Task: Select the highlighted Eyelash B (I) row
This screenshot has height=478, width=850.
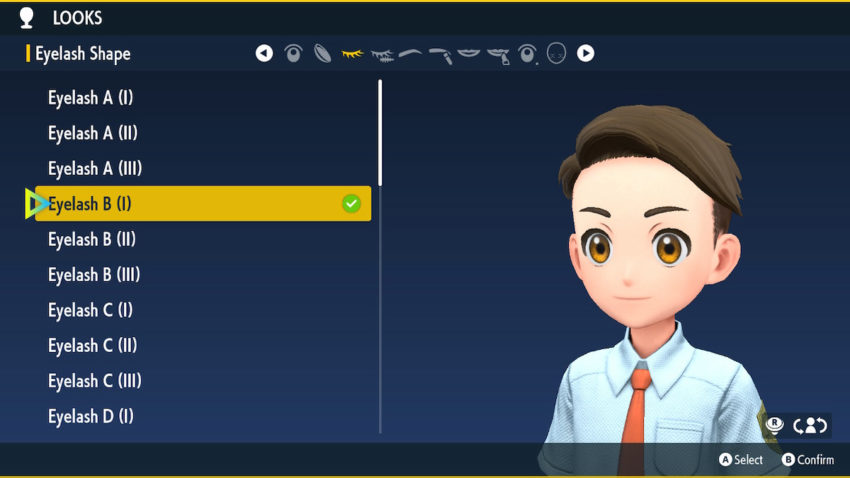Action: point(203,204)
